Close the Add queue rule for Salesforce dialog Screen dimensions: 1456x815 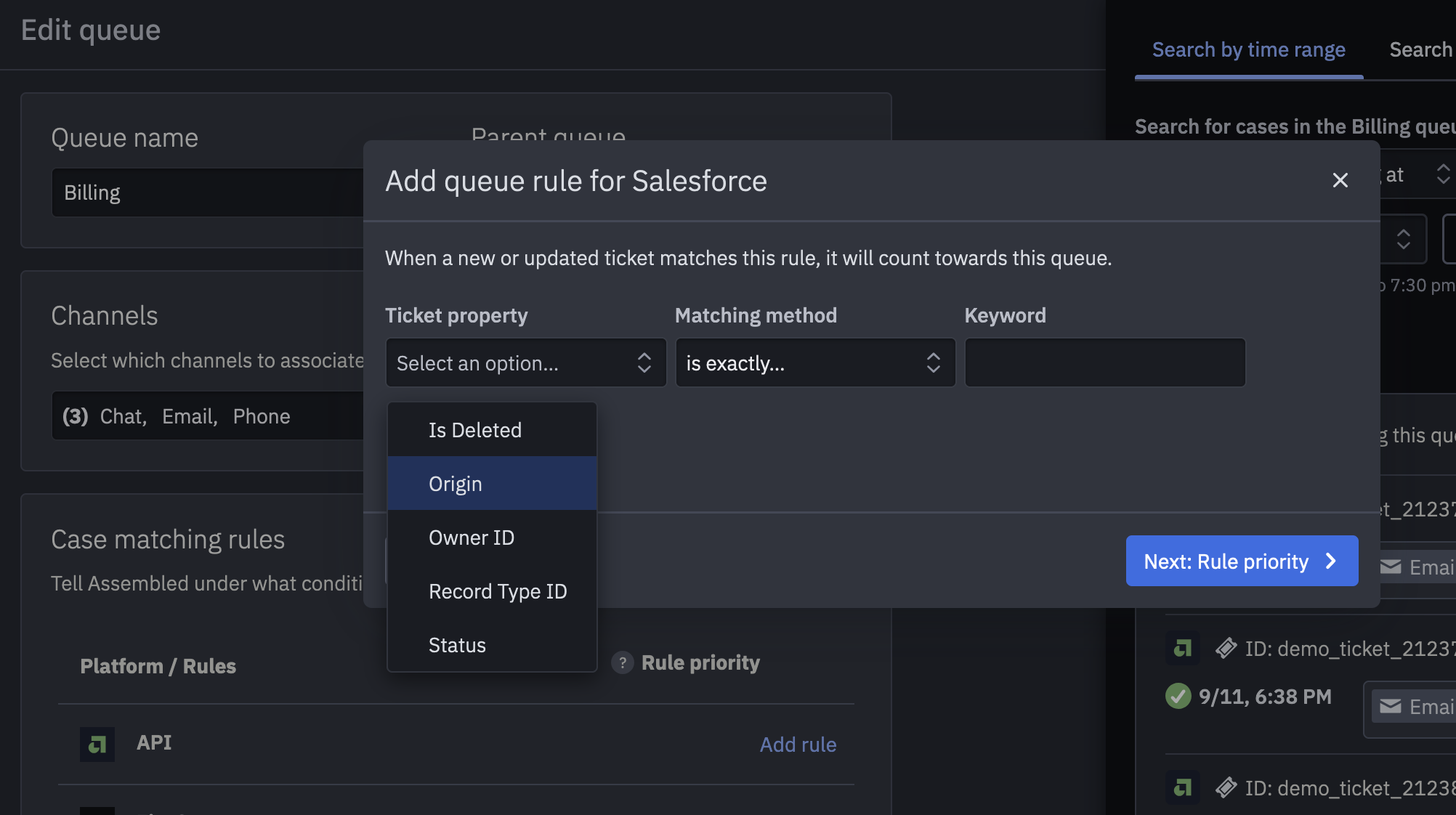click(1340, 181)
